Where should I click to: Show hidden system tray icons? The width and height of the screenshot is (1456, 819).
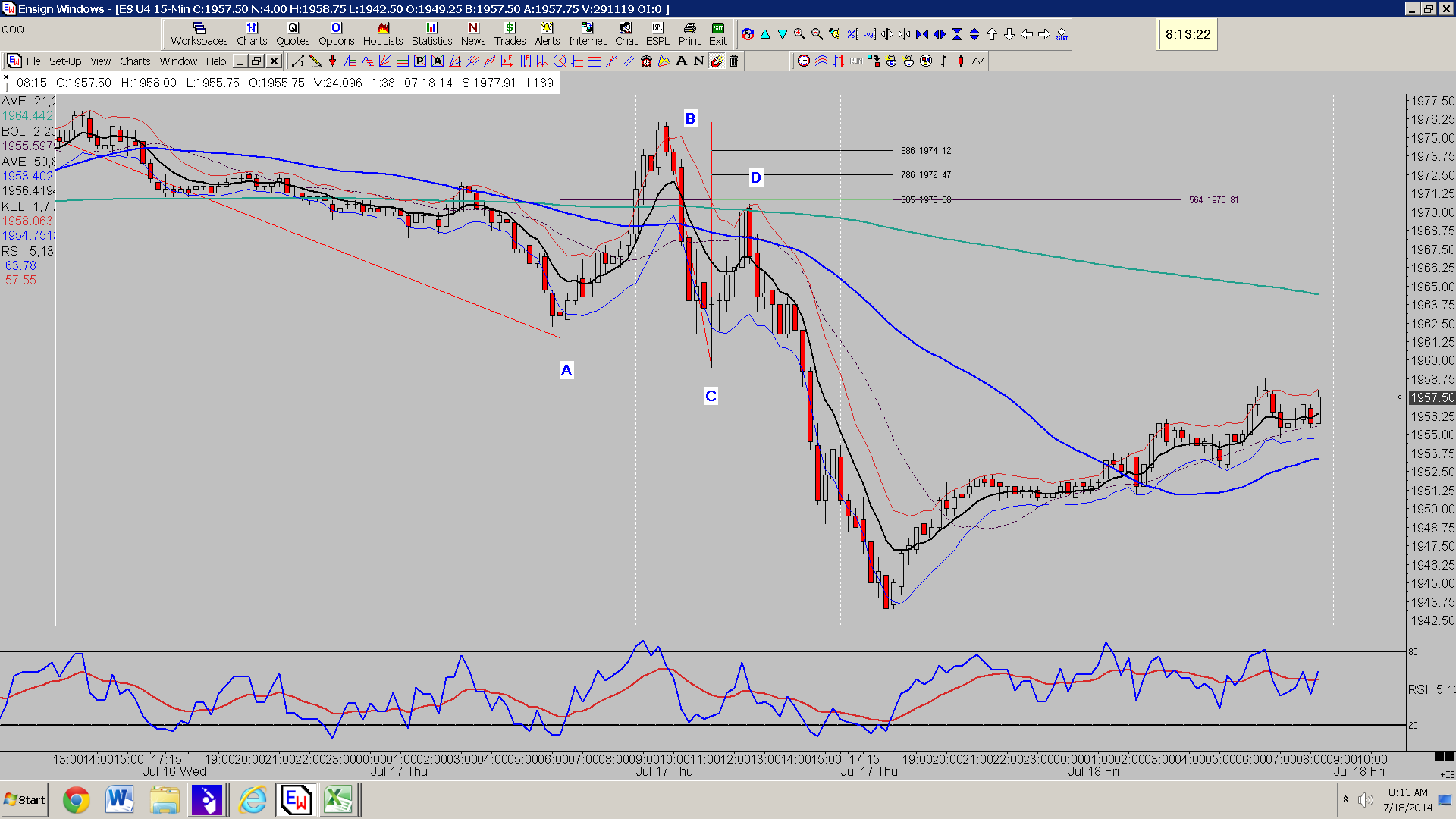coord(1345,799)
